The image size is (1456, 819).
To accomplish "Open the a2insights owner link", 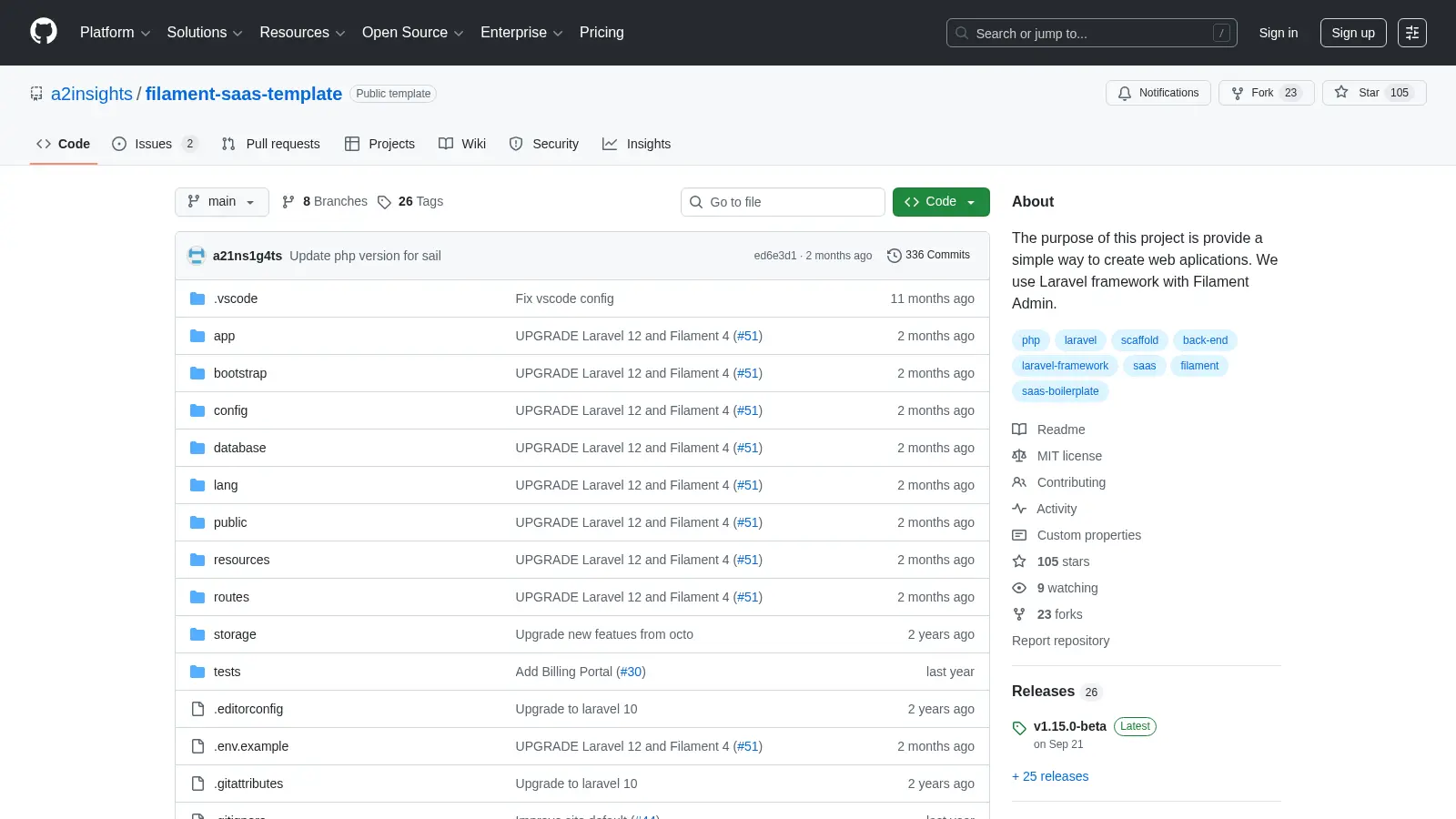I will coord(92,94).
